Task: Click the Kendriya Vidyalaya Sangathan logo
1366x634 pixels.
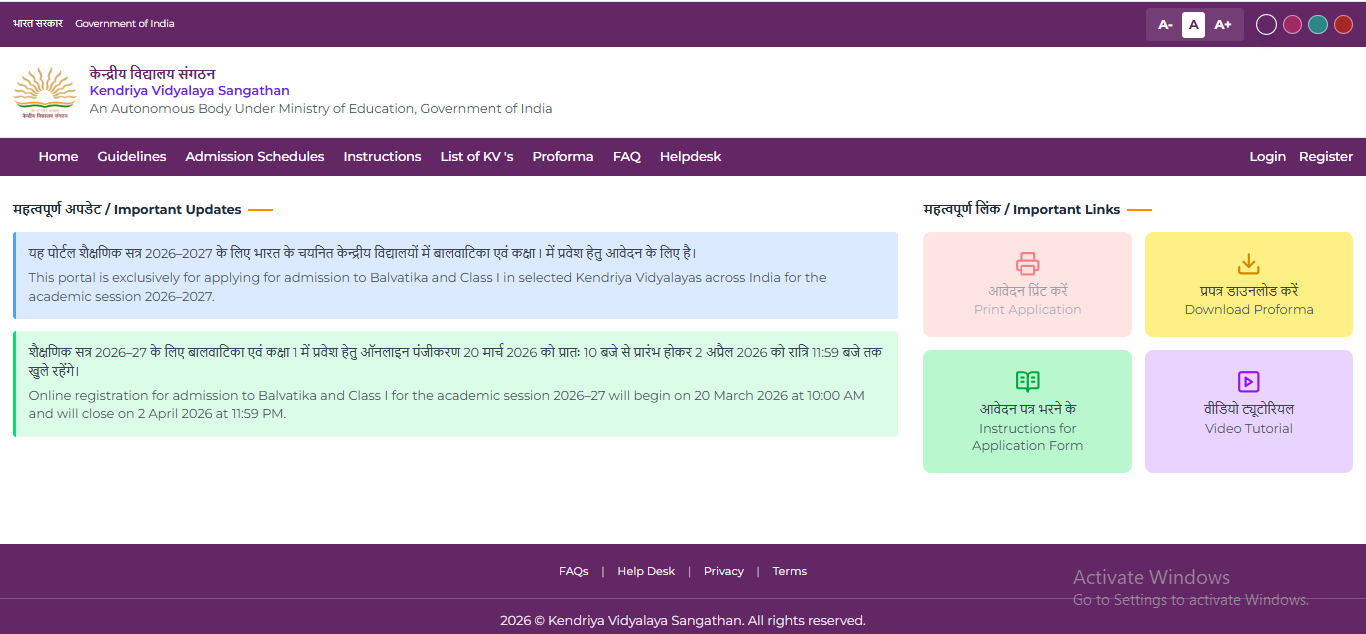Action: coord(44,92)
